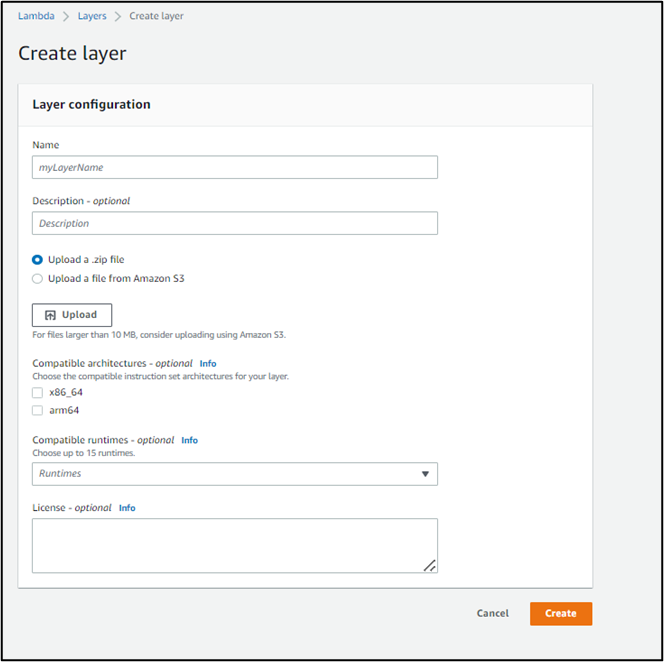Screen dimensions: 664x662
Task: Open Info link beside License
Action: (x=127, y=508)
